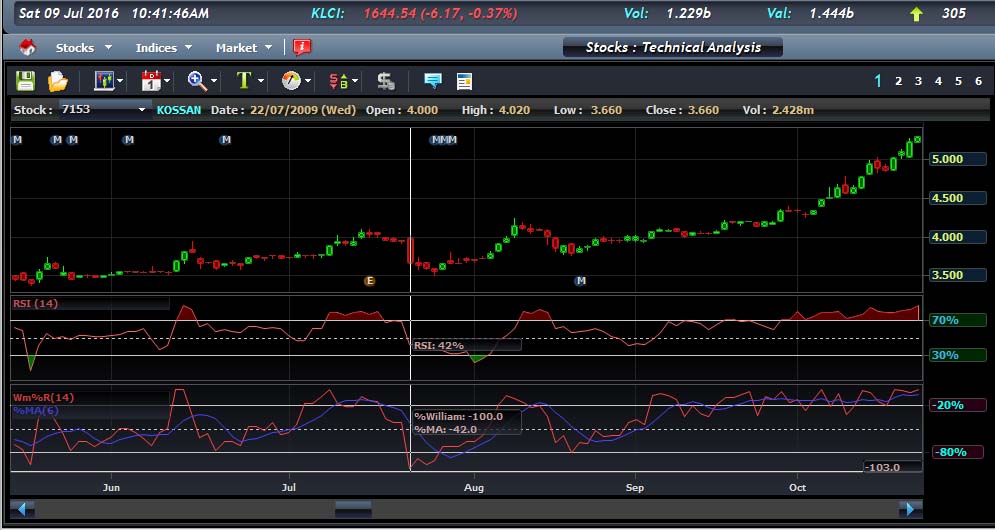Click the orange E event marker

pos(369,281)
